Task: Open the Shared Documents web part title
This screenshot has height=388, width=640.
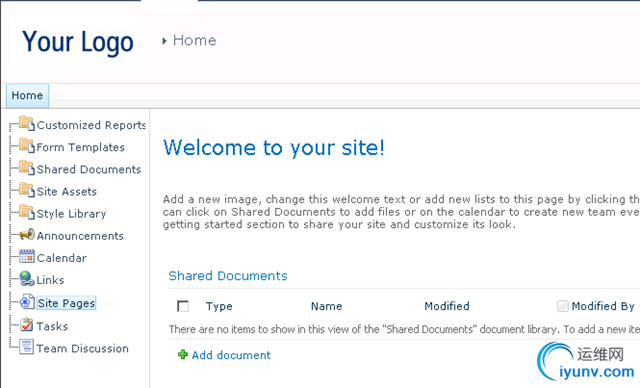Action: 228,276
